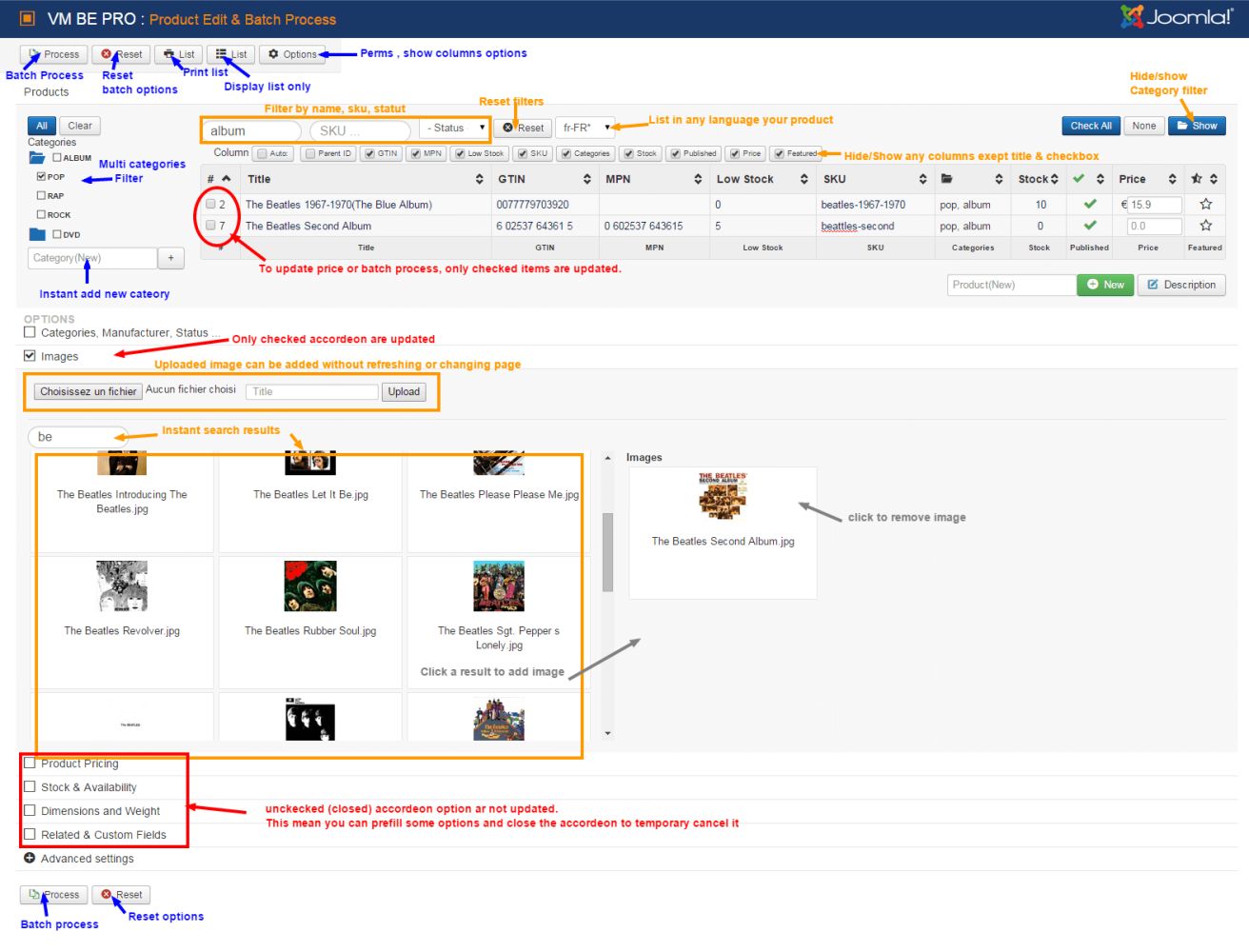Click the sort arrows on GTIN column

pos(587,179)
